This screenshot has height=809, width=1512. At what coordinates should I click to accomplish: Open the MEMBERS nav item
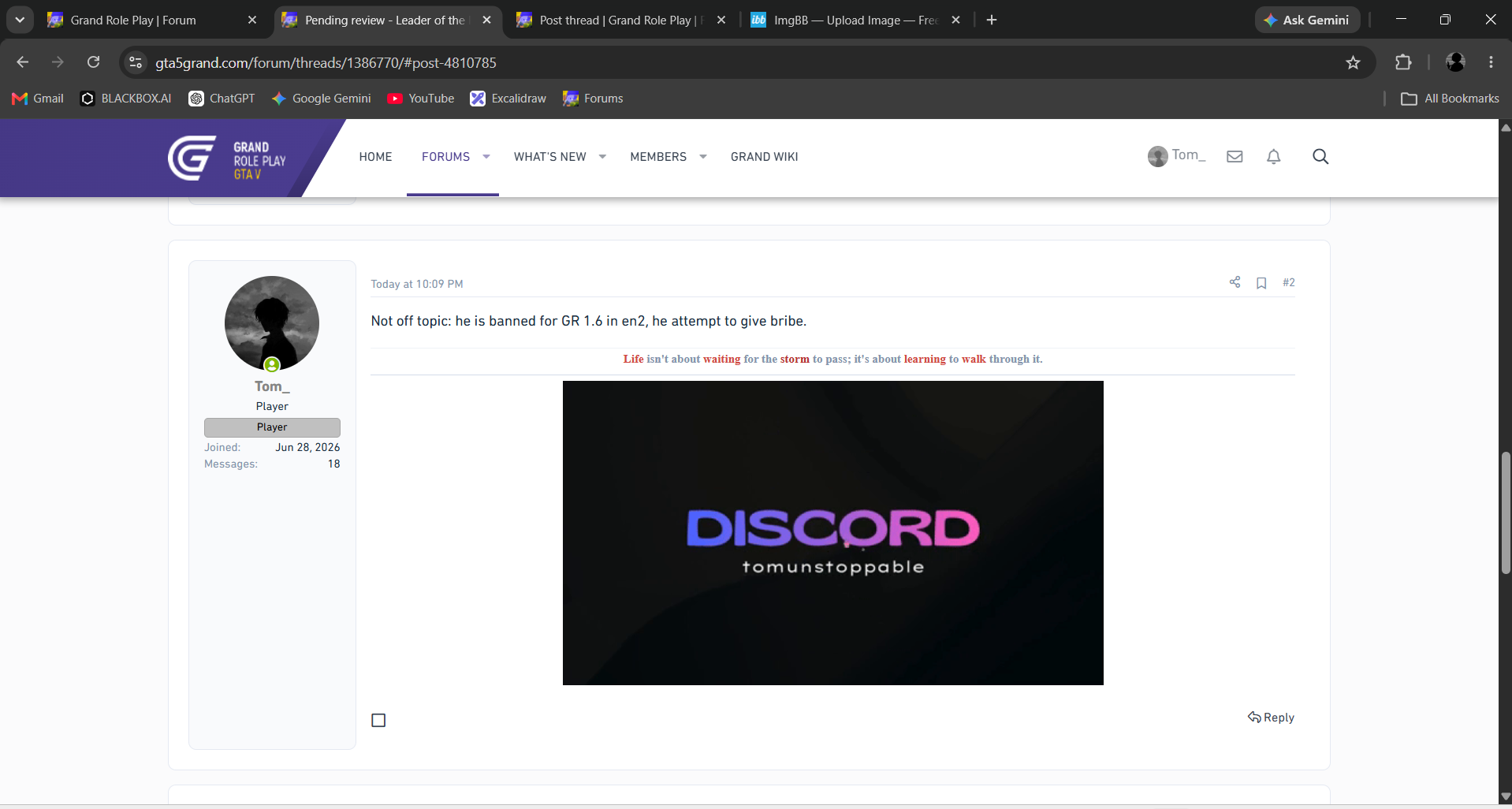pos(658,157)
